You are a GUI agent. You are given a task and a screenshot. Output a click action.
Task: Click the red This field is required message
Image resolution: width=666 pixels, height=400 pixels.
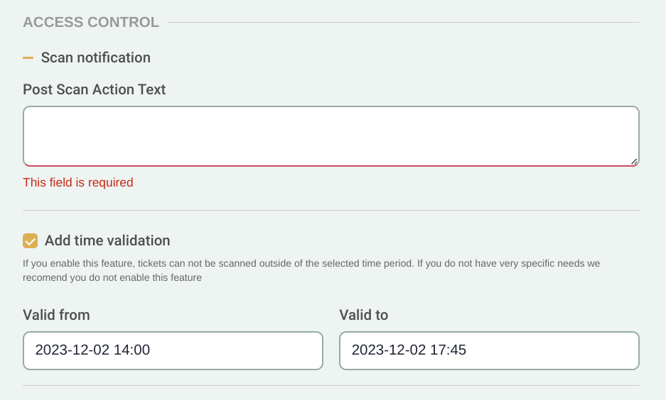78,183
